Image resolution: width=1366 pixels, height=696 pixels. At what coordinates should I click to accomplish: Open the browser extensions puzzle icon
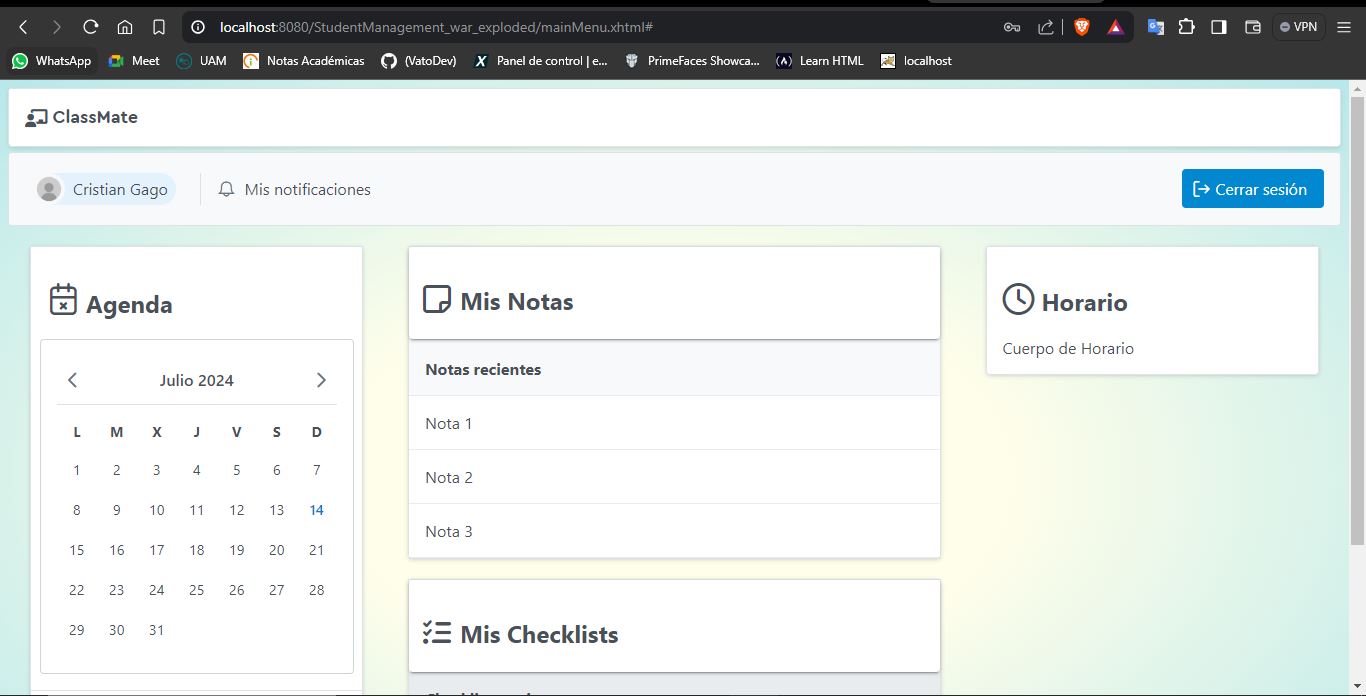(1187, 27)
